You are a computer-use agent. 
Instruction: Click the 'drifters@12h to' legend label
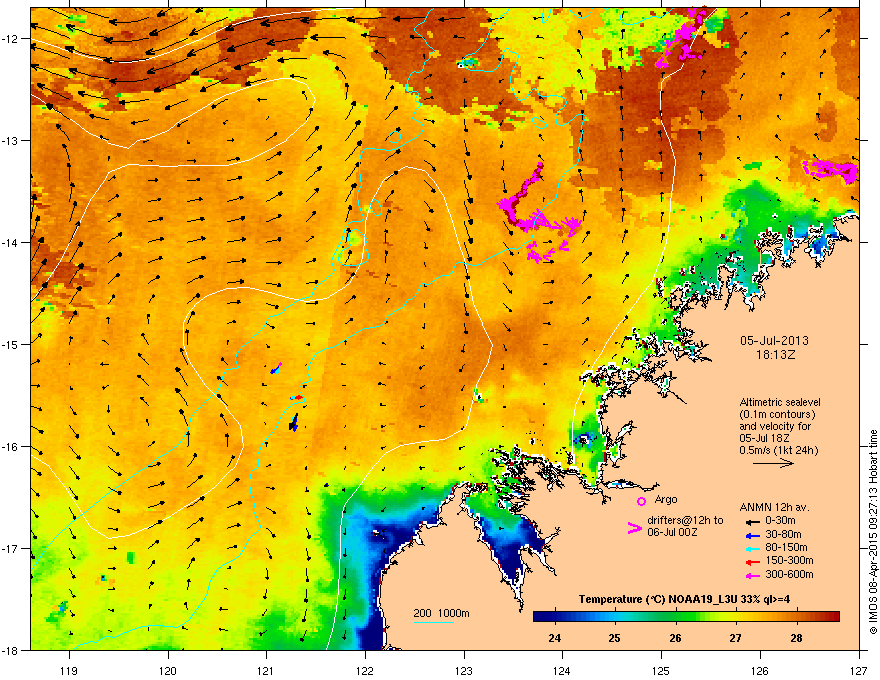685,521
